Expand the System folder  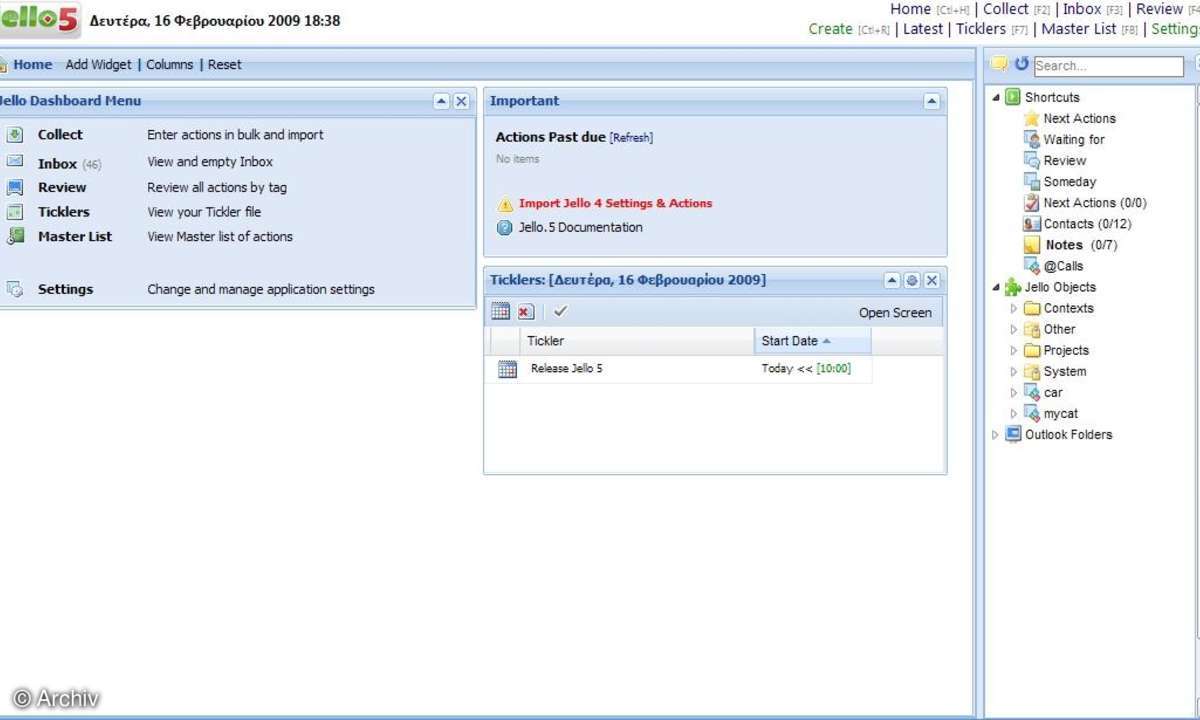point(1014,372)
